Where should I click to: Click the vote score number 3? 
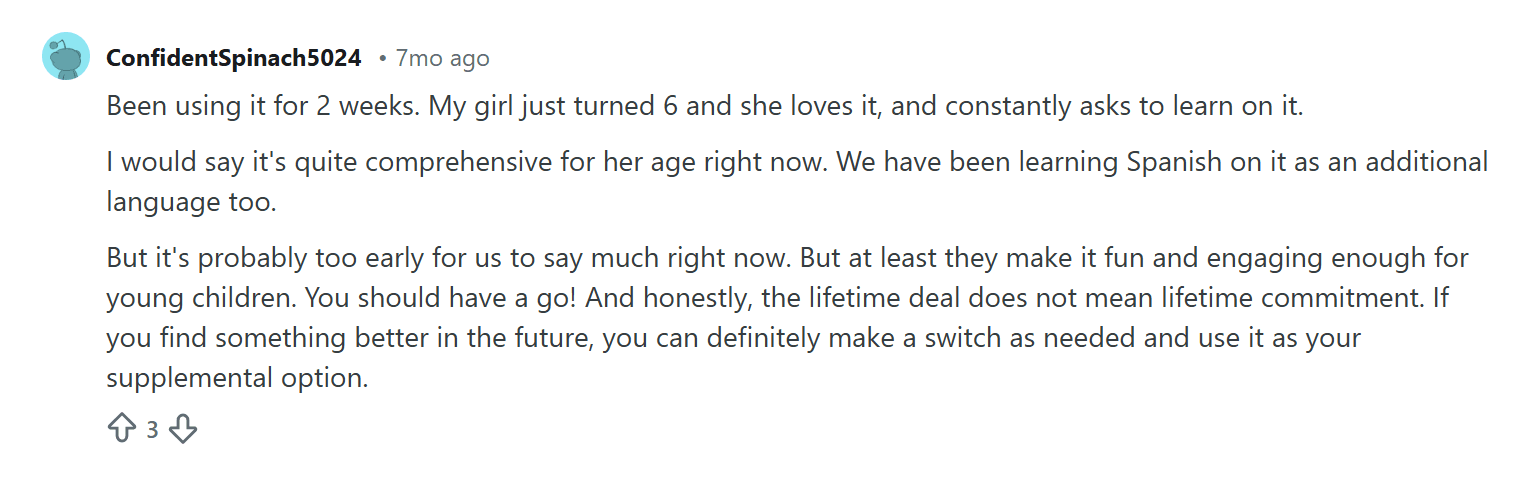click(152, 430)
